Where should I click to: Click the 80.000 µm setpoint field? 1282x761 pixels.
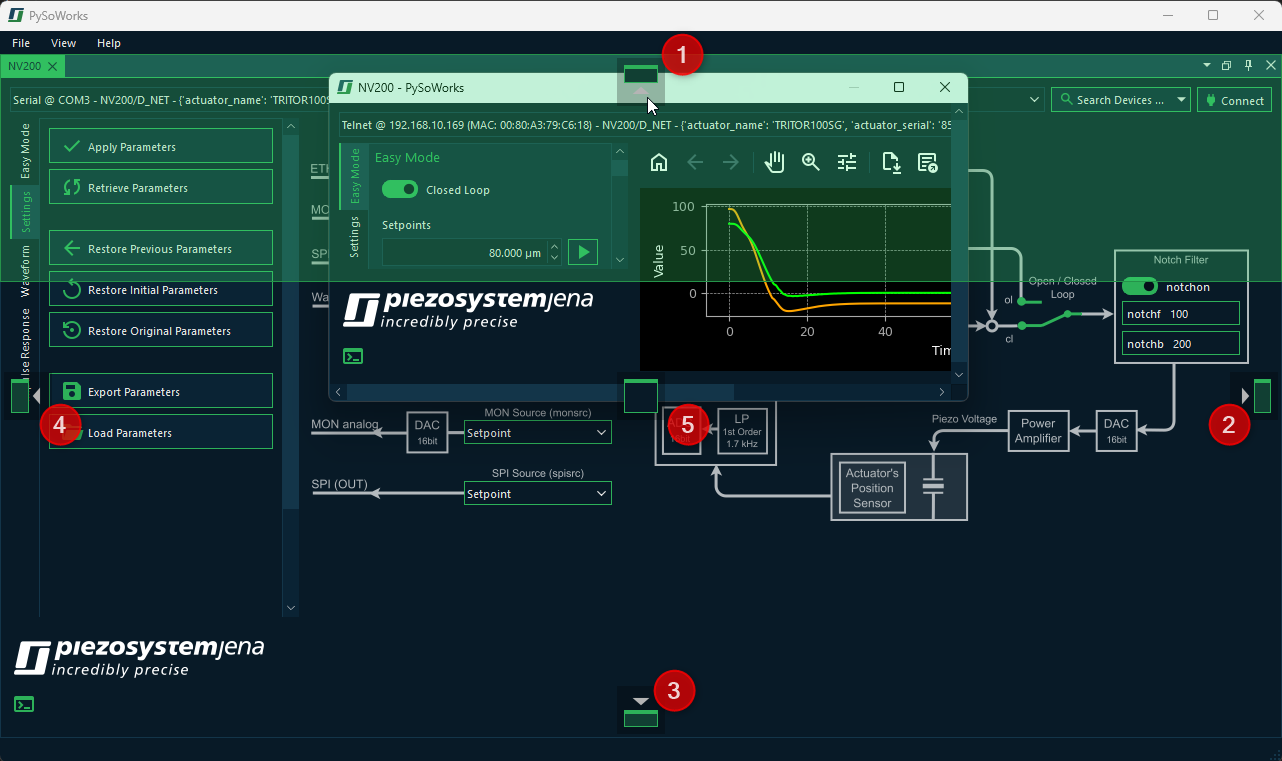463,252
